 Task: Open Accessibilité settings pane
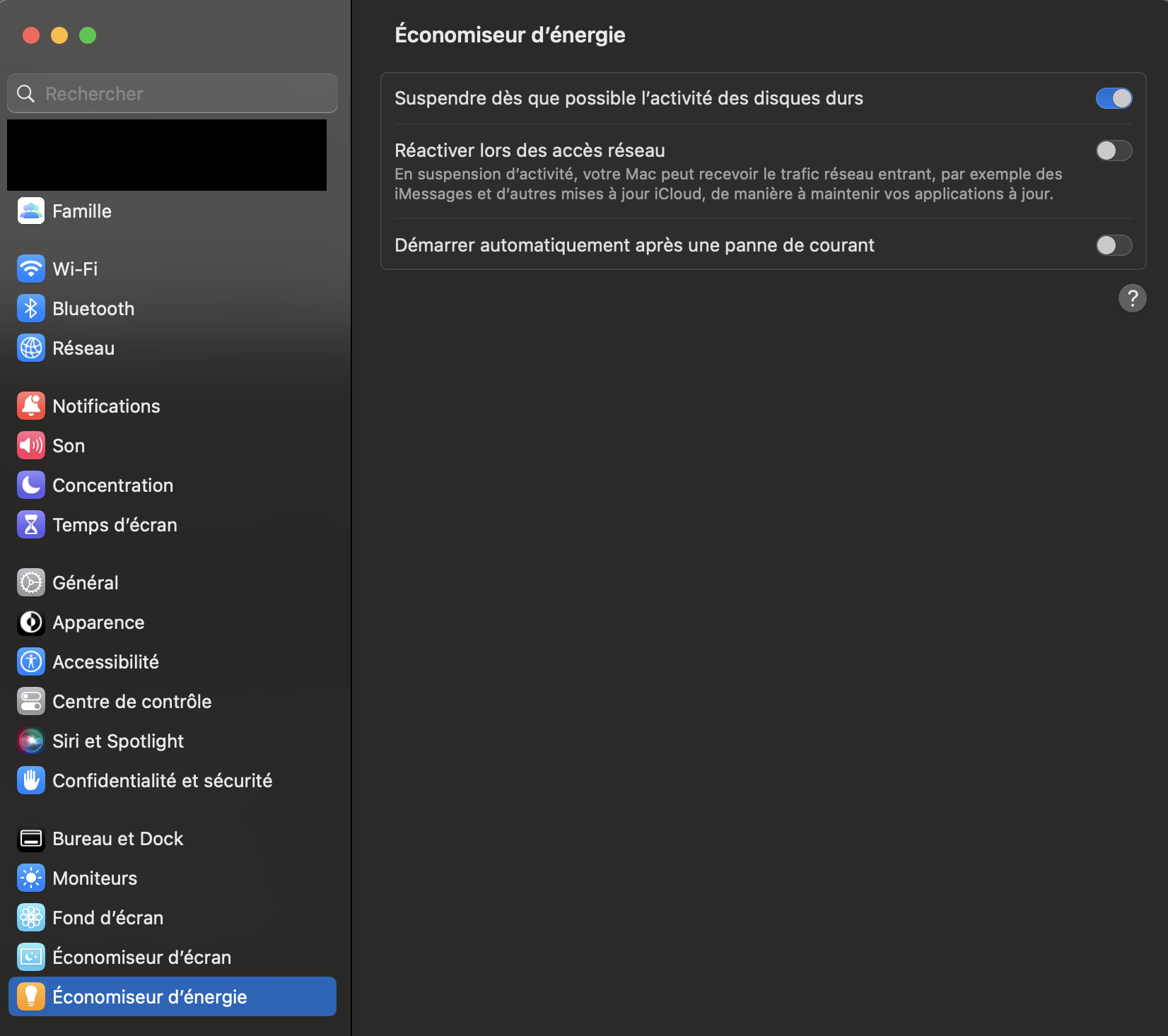click(x=105, y=662)
